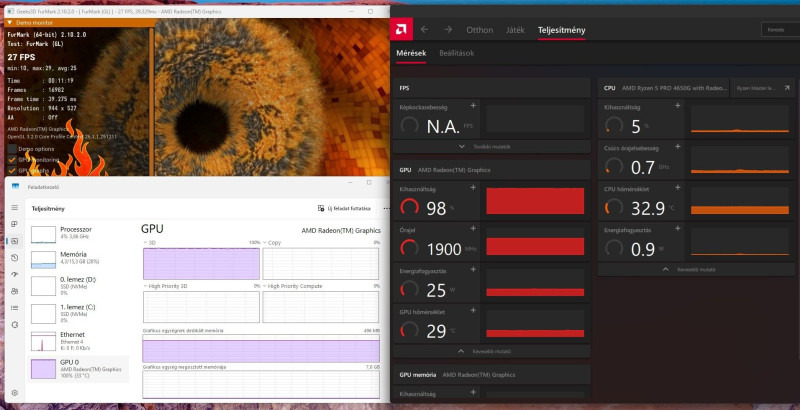Open the Beállítások sub-tab
Viewport: 800px width, 410px height.
(x=457, y=53)
